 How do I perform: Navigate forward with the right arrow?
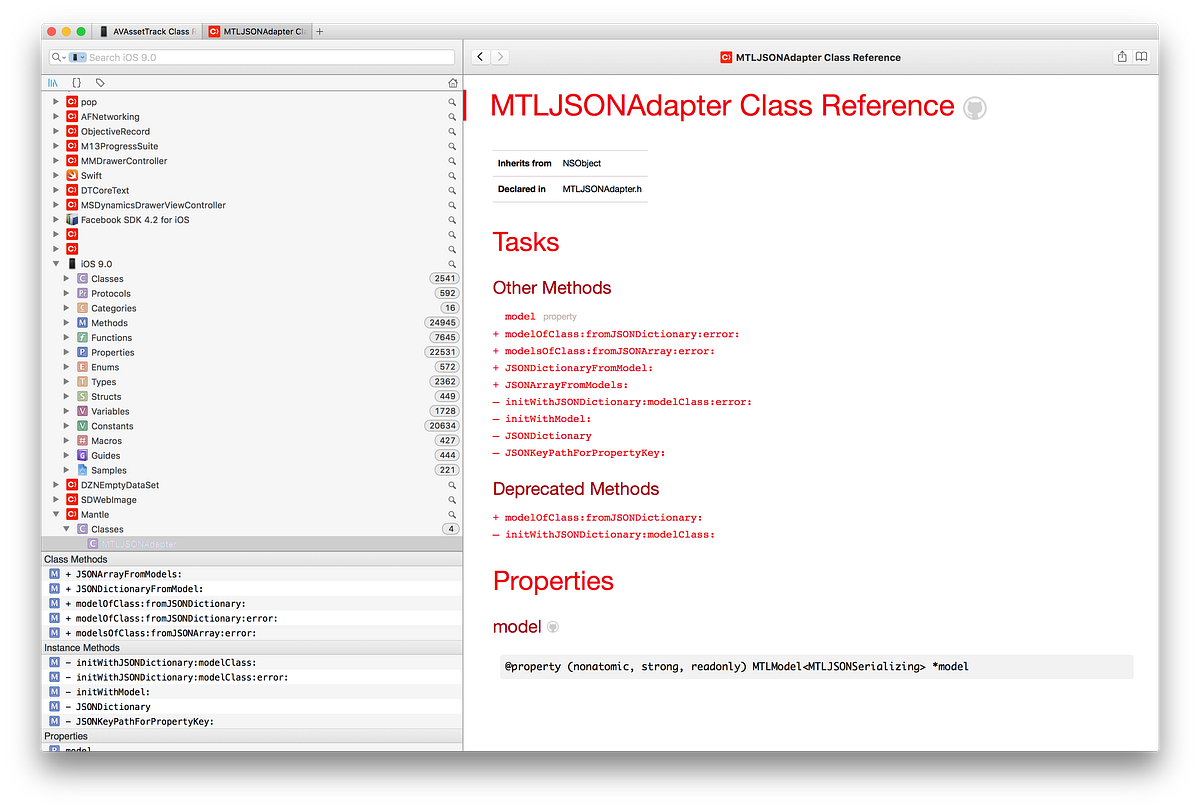(x=501, y=57)
